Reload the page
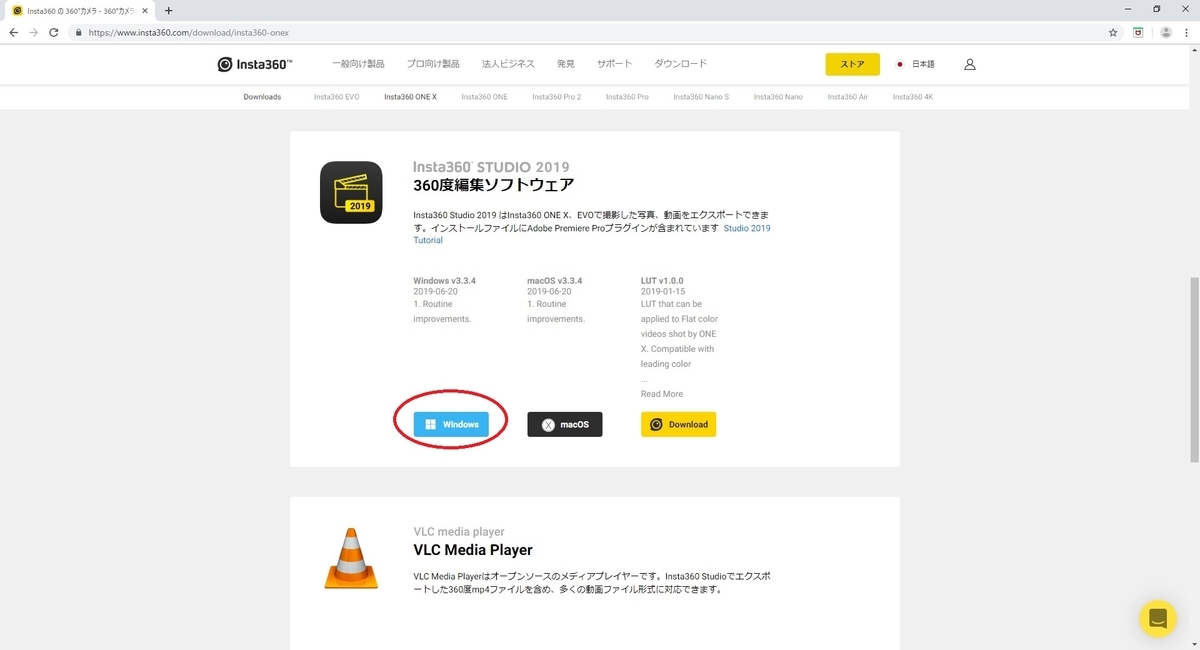The height and width of the screenshot is (650, 1200). tap(54, 32)
